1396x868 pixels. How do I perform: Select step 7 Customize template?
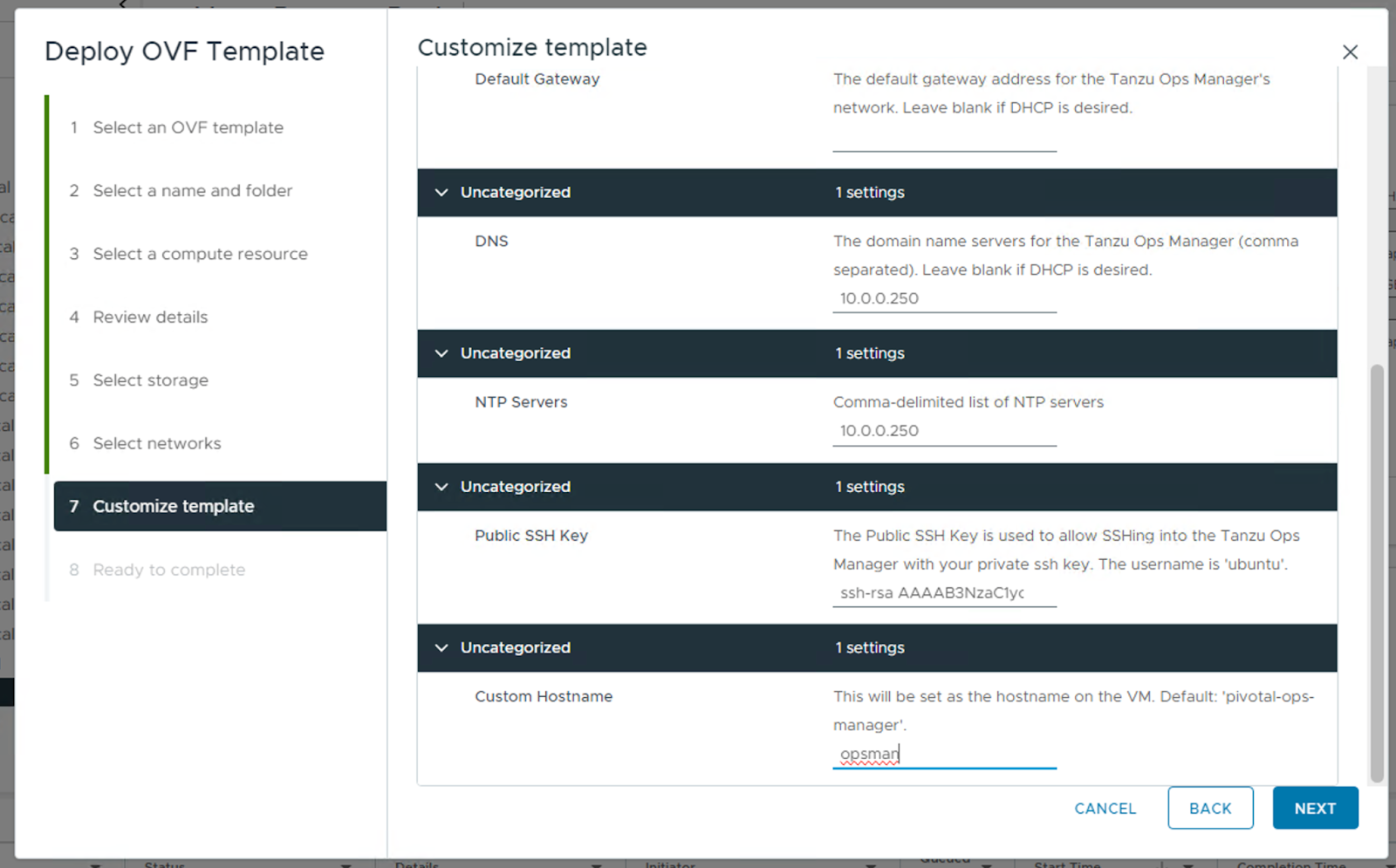[220, 506]
